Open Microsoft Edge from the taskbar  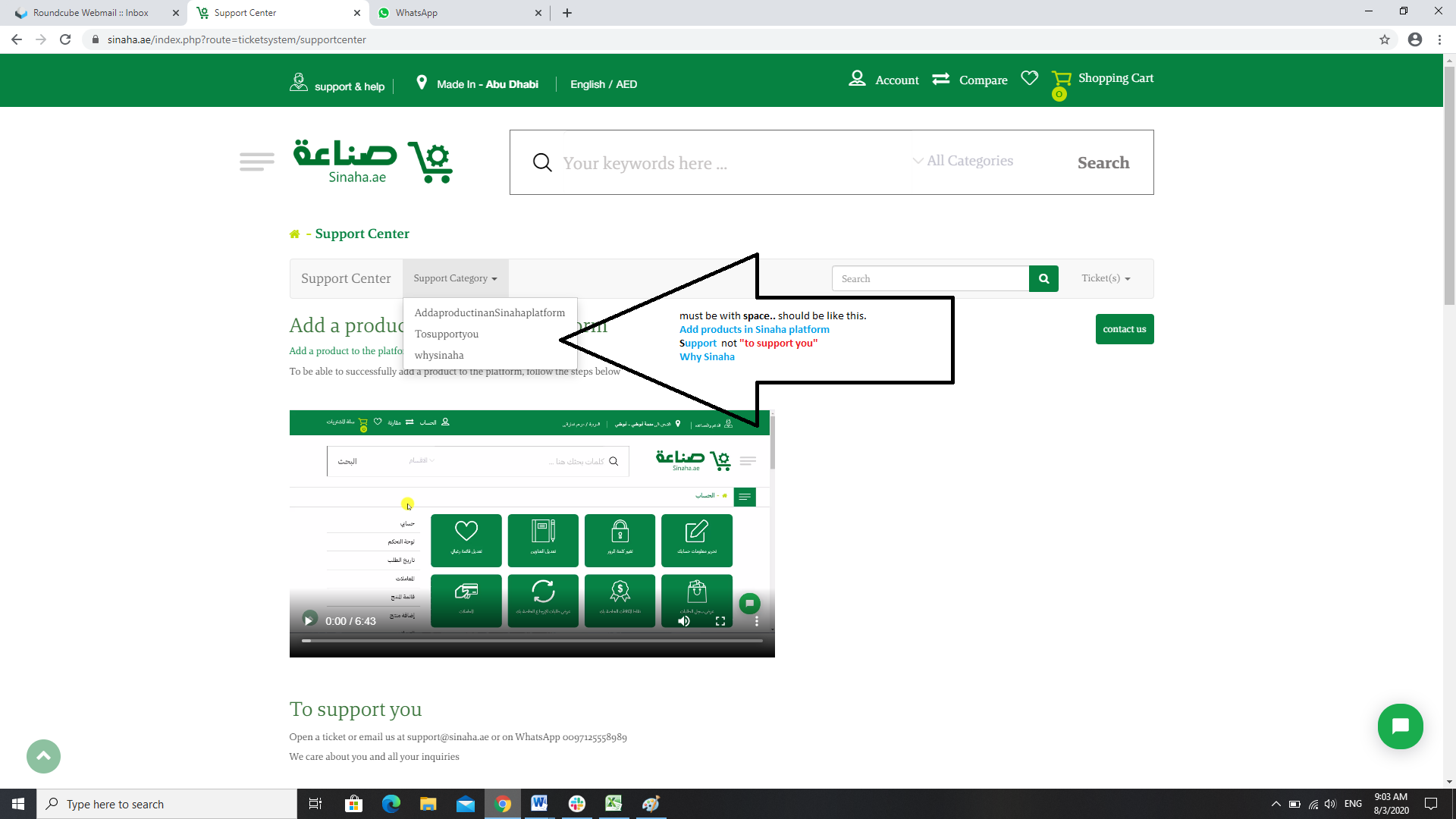pyautogui.click(x=391, y=804)
